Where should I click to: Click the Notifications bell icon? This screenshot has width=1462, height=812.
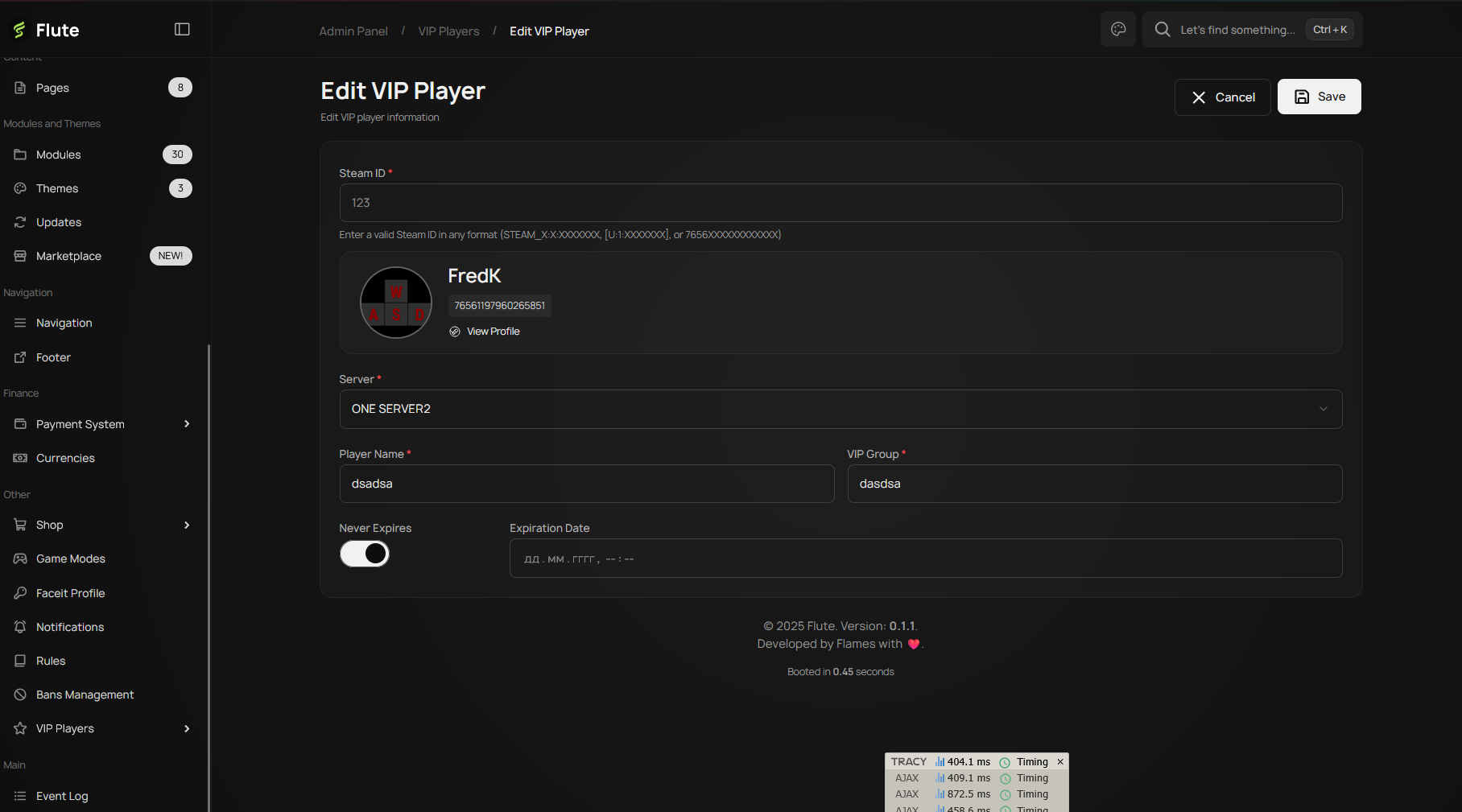point(20,626)
